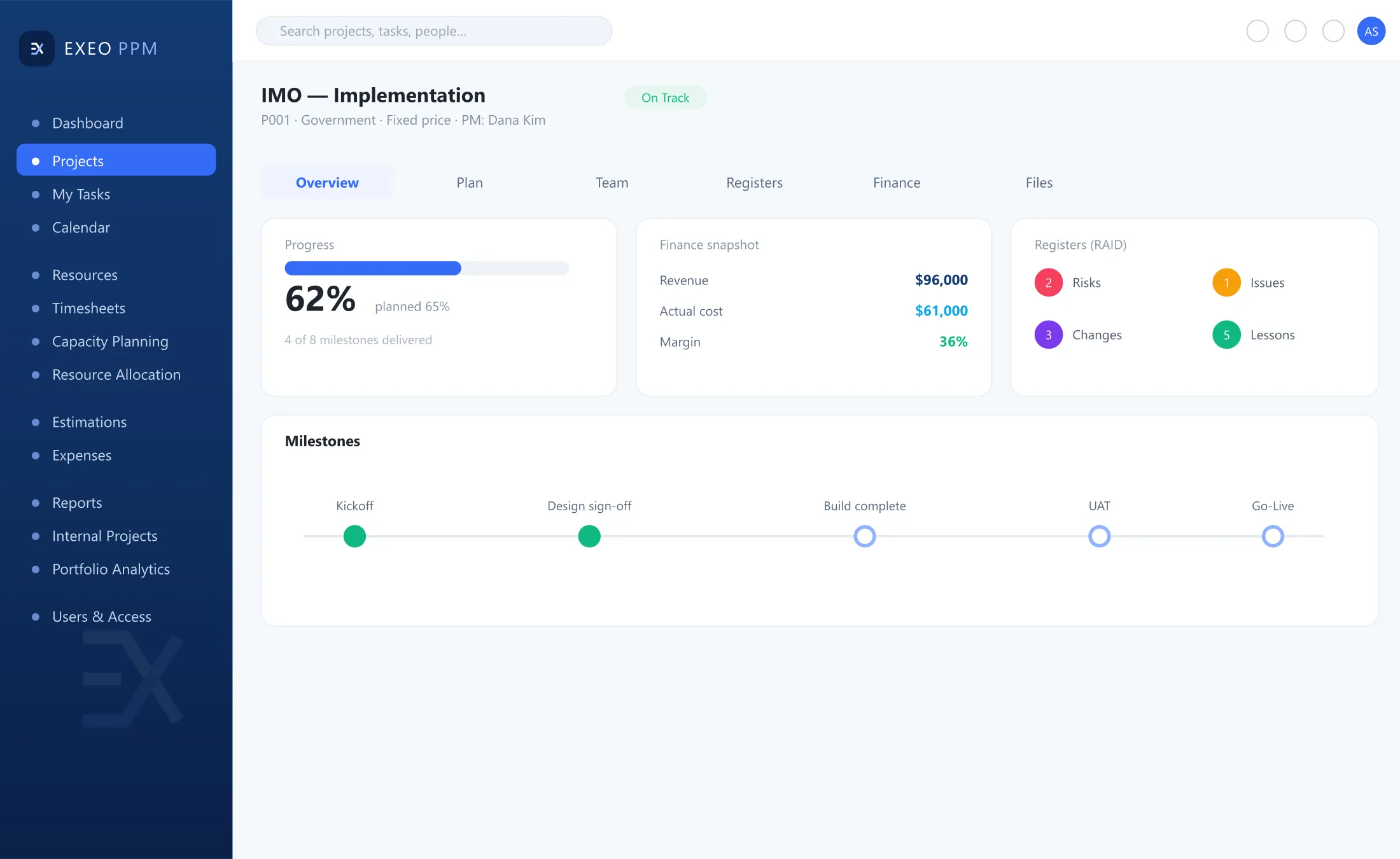Select the Kickoff milestone marker
1400x859 pixels.
[x=354, y=536]
